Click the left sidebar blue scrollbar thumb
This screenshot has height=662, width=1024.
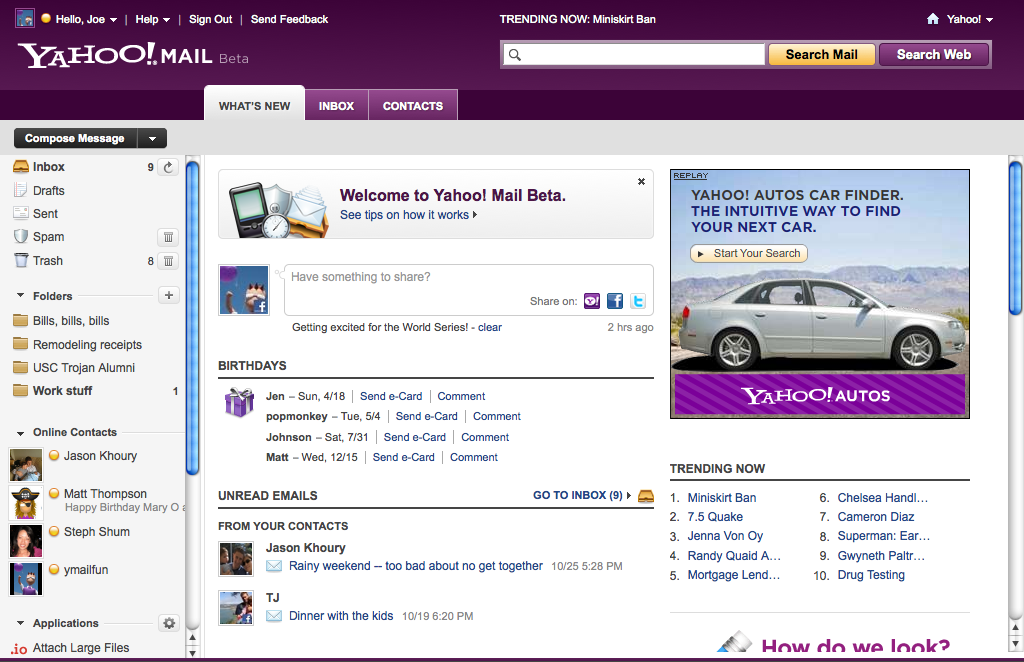pos(192,318)
